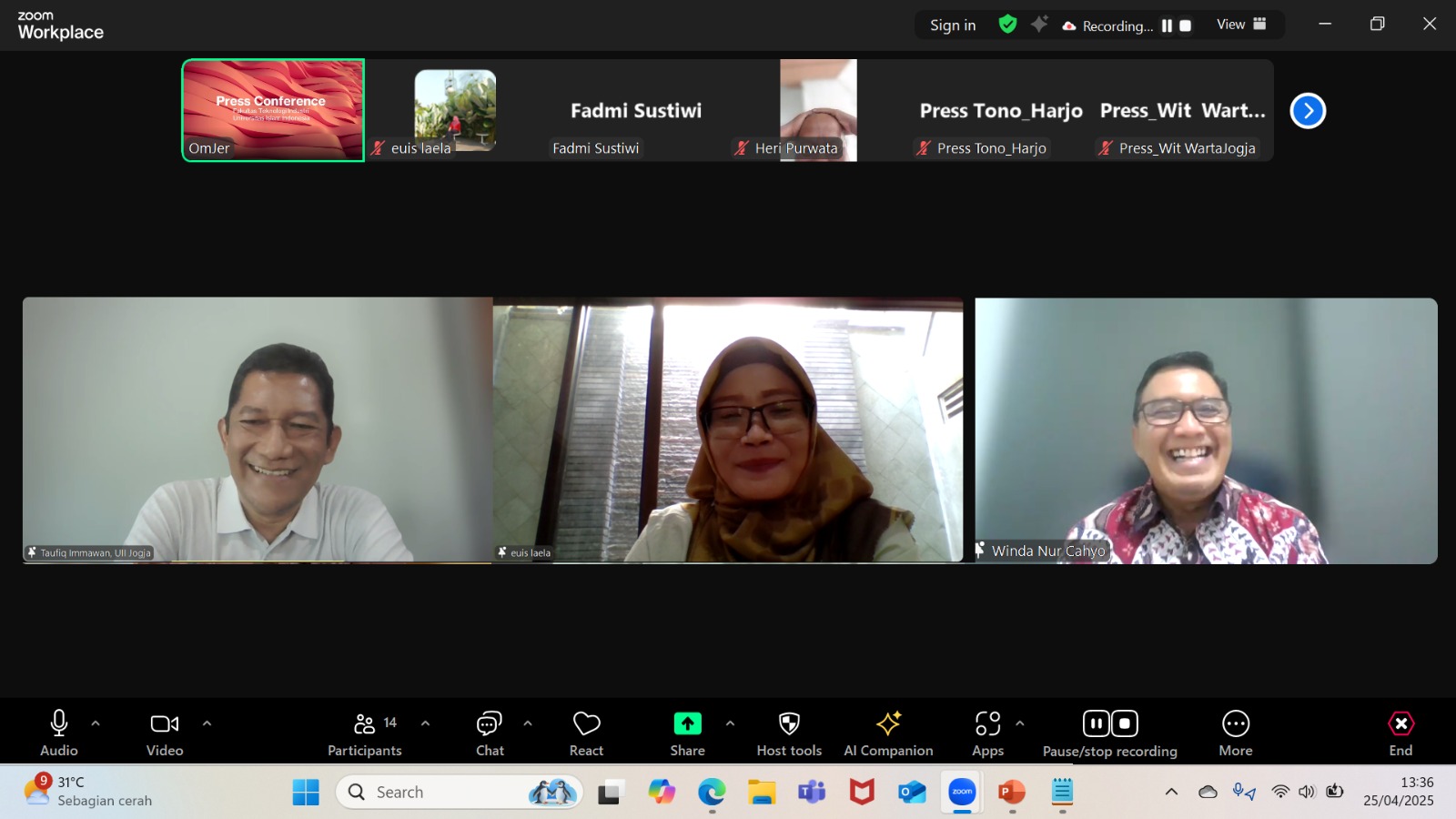Click the green Share screen icon
The width and height of the screenshot is (1456, 819).
[x=687, y=724]
